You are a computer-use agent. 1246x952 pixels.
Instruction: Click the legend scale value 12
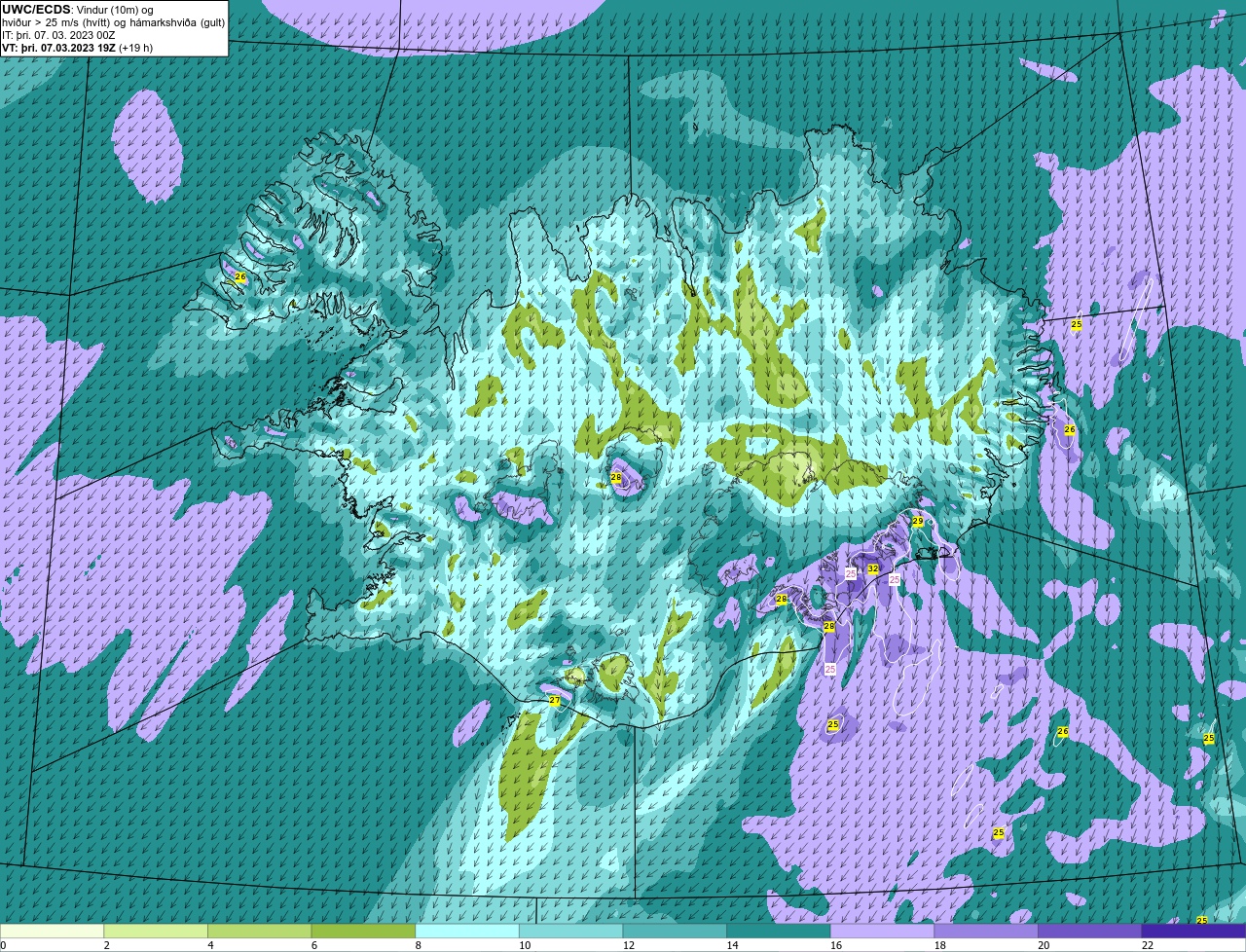pyautogui.click(x=628, y=945)
